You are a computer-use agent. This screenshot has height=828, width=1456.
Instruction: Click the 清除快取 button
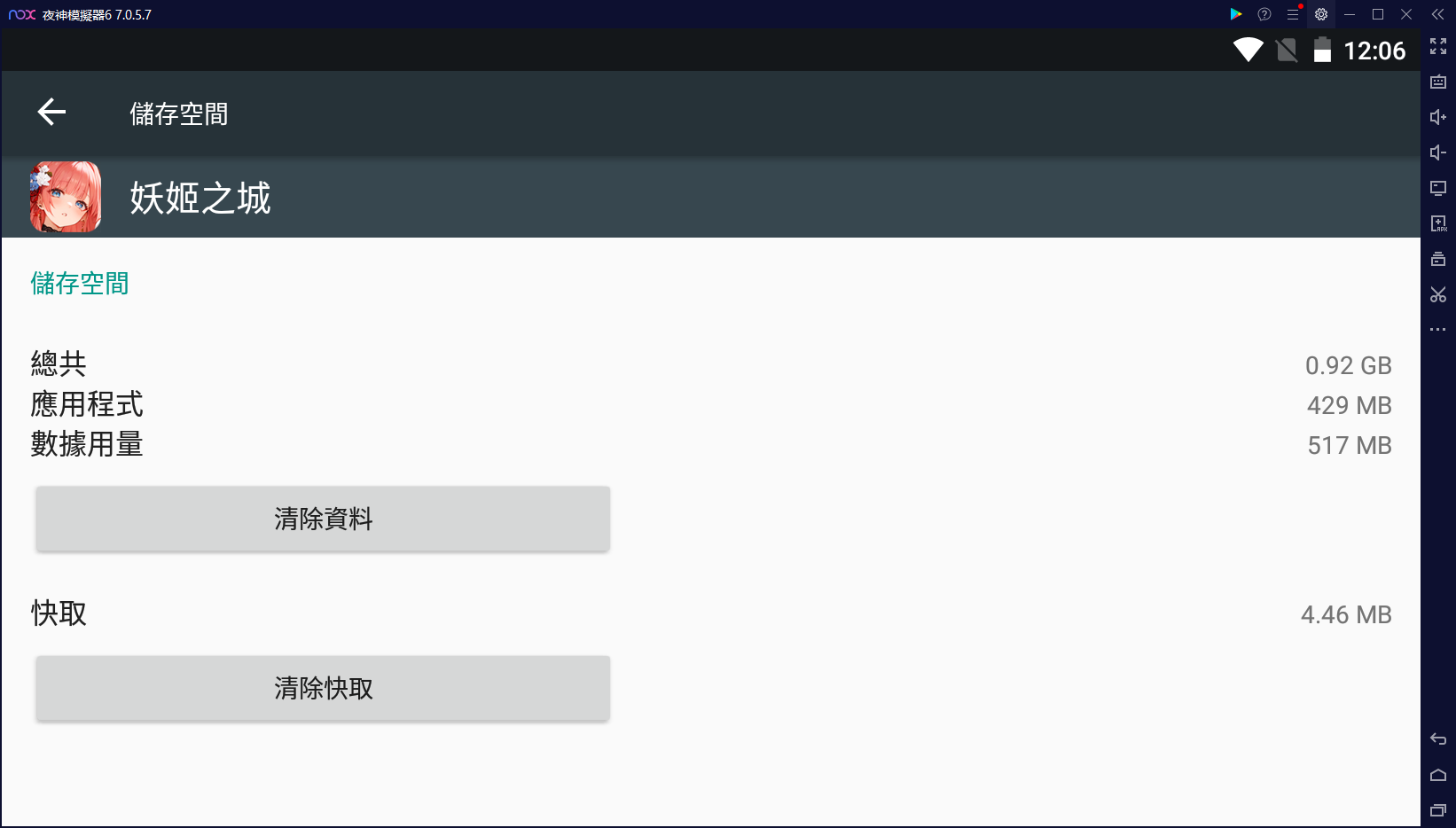(x=323, y=688)
